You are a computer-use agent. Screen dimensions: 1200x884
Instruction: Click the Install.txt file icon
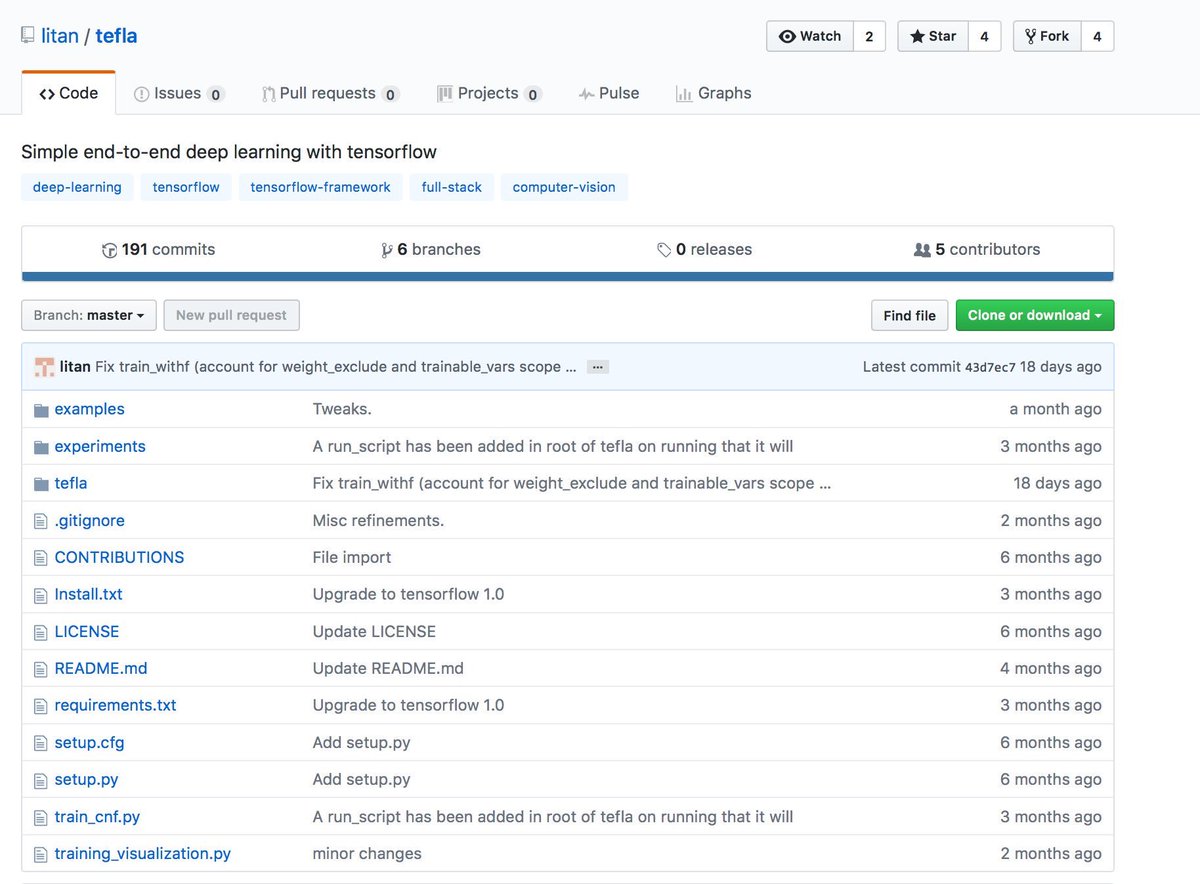(41, 595)
